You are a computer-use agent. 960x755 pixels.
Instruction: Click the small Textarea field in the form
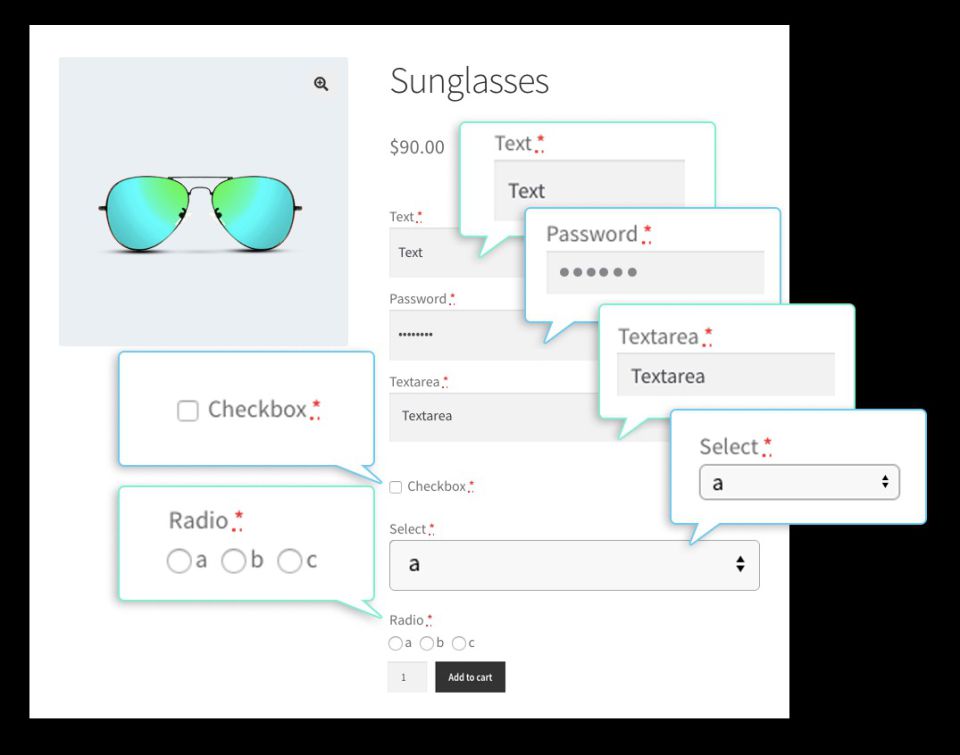click(490, 416)
